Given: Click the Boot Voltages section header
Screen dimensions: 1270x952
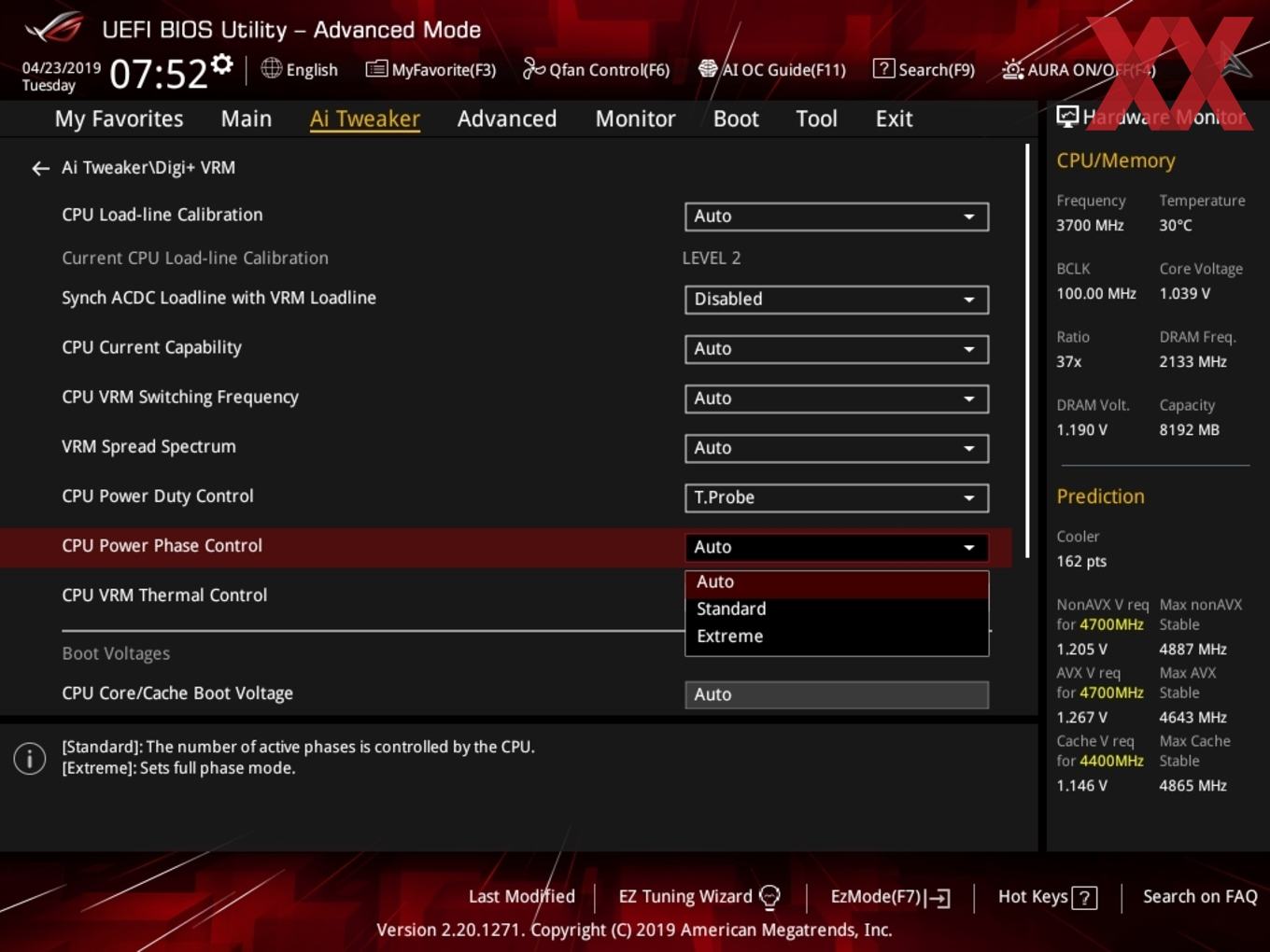Looking at the screenshot, I should (116, 653).
